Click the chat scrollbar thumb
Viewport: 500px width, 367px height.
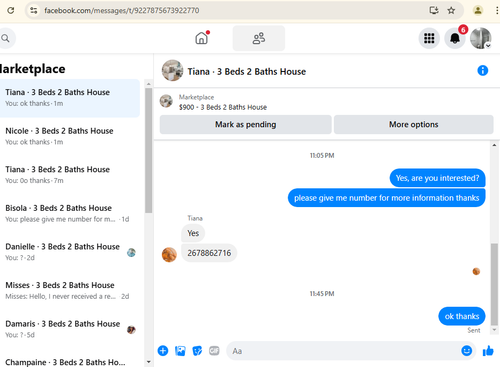(x=494, y=284)
